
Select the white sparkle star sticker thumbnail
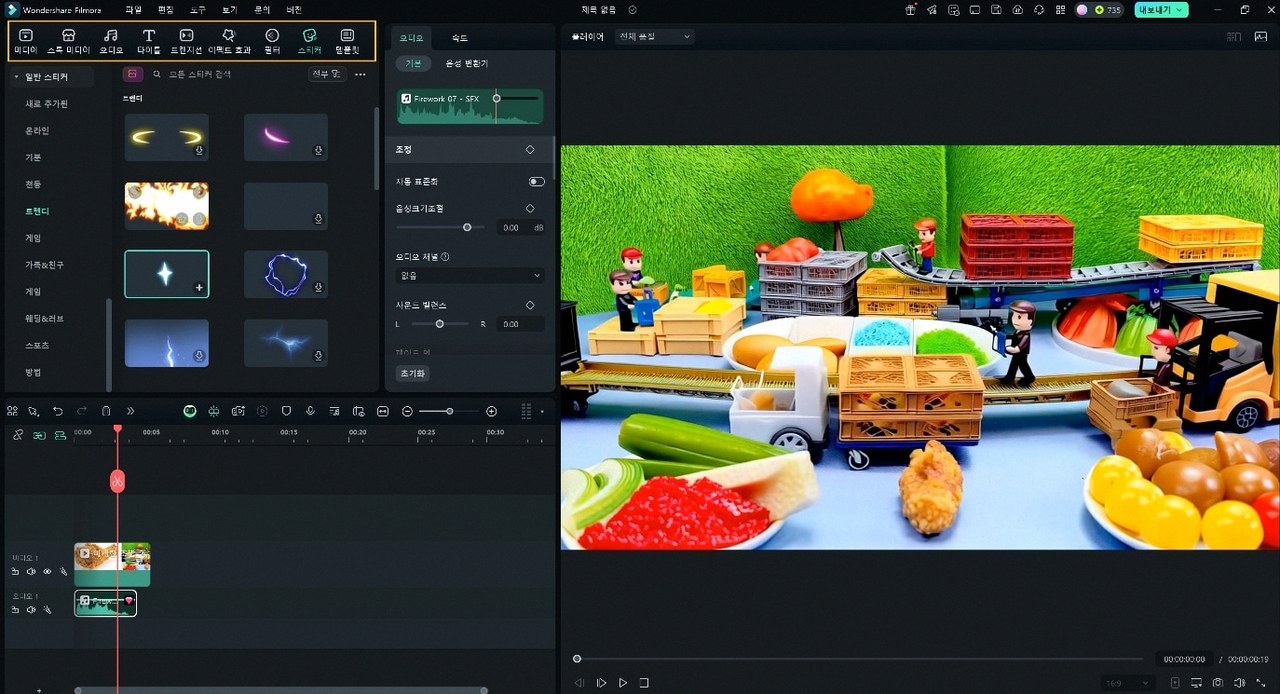(x=166, y=274)
